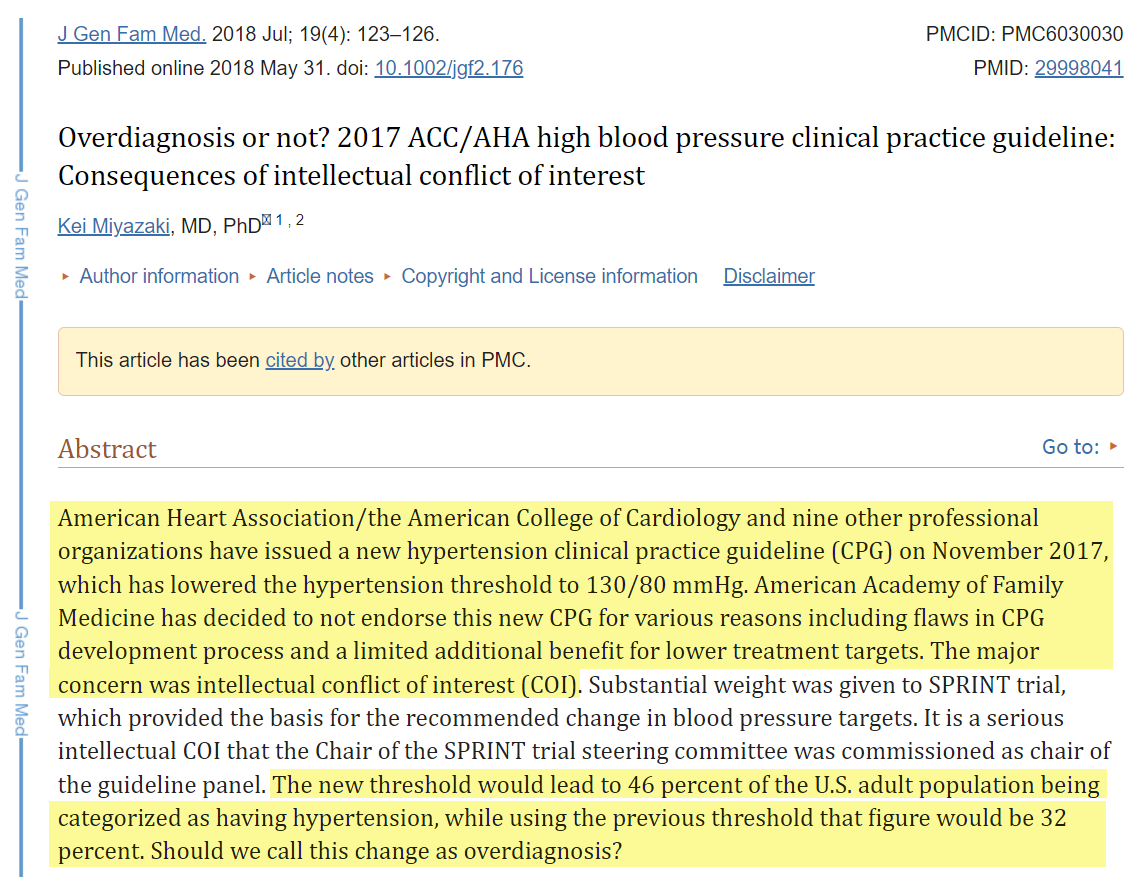
Task: Click the triangle icon before Article notes
Action: click(x=253, y=277)
